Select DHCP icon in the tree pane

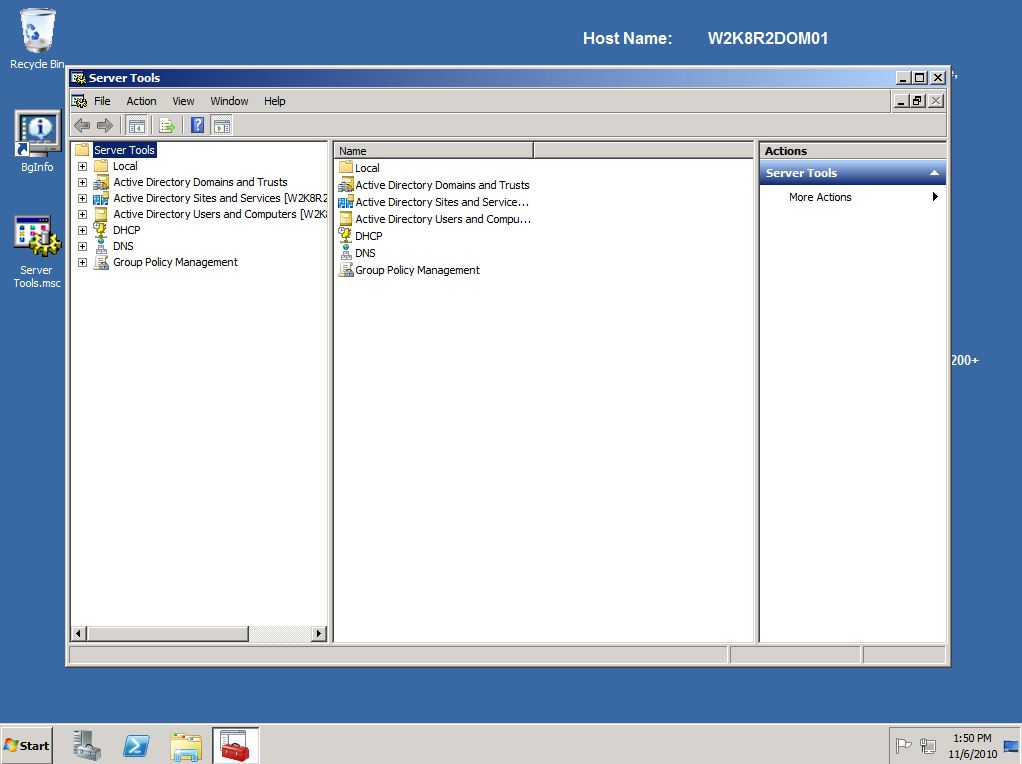pyautogui.click(x=101, y=230)
